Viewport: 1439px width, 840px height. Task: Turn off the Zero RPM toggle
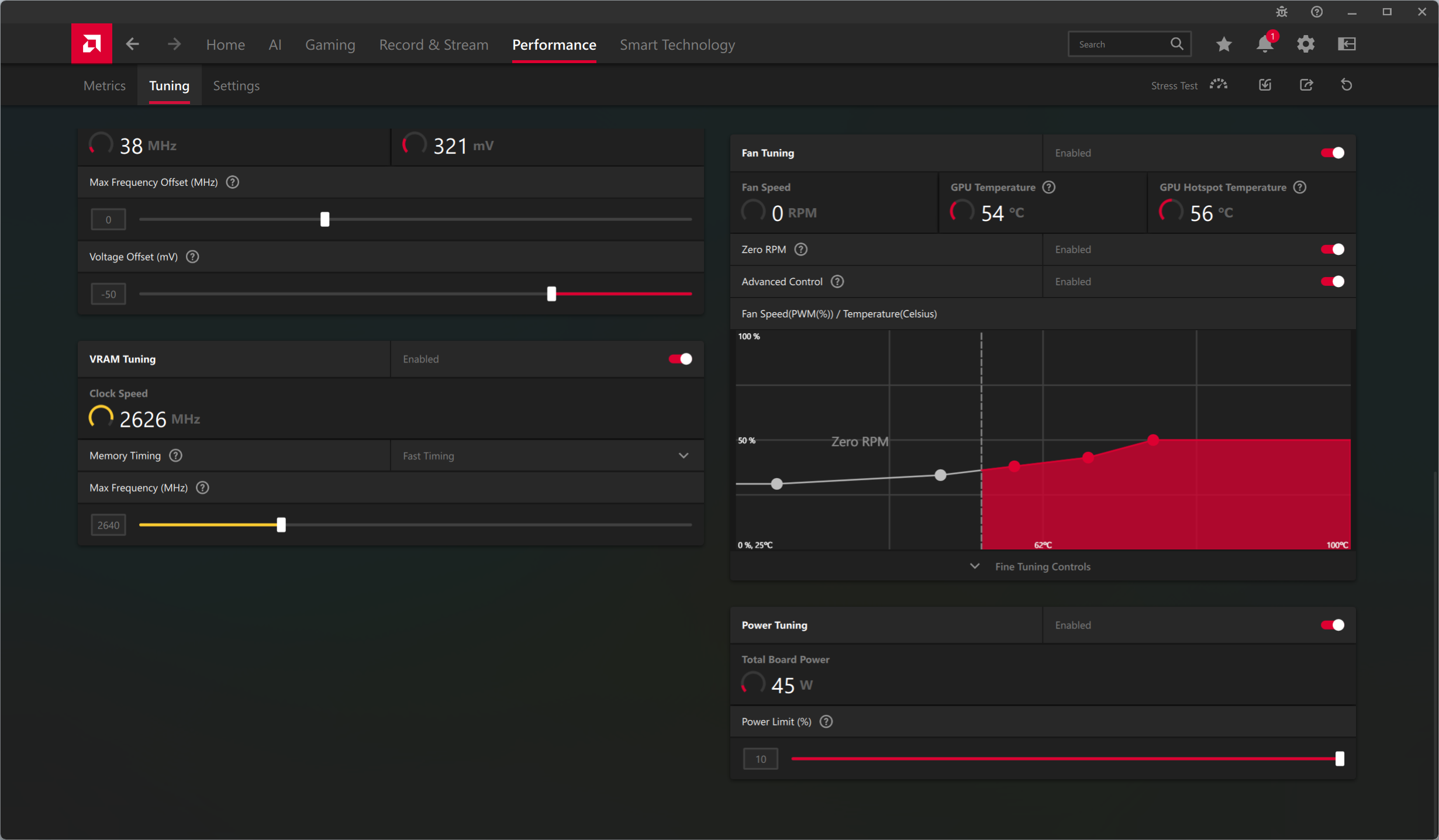click(1332, 250)
